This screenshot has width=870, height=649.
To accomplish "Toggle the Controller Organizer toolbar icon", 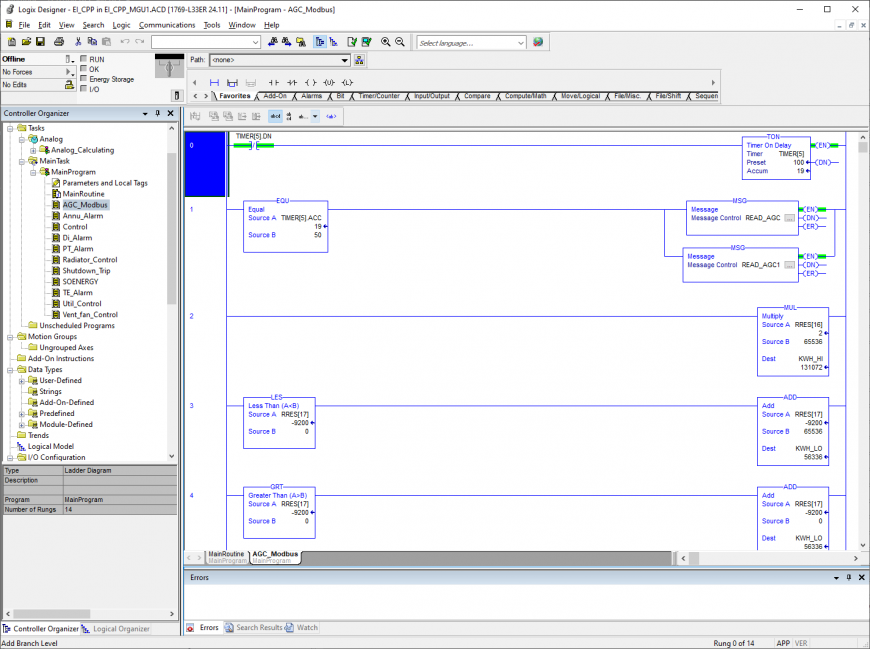I will coord(320,42).
